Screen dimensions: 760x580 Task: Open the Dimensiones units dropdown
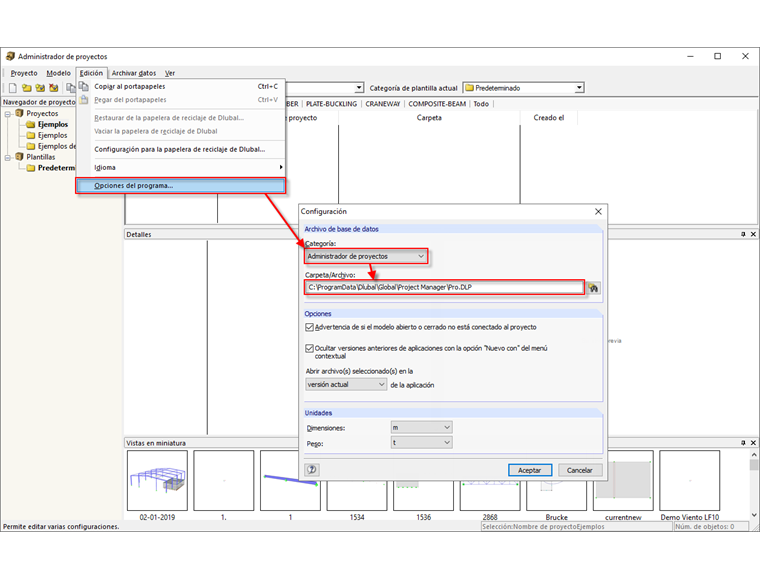tap(421, 427)
